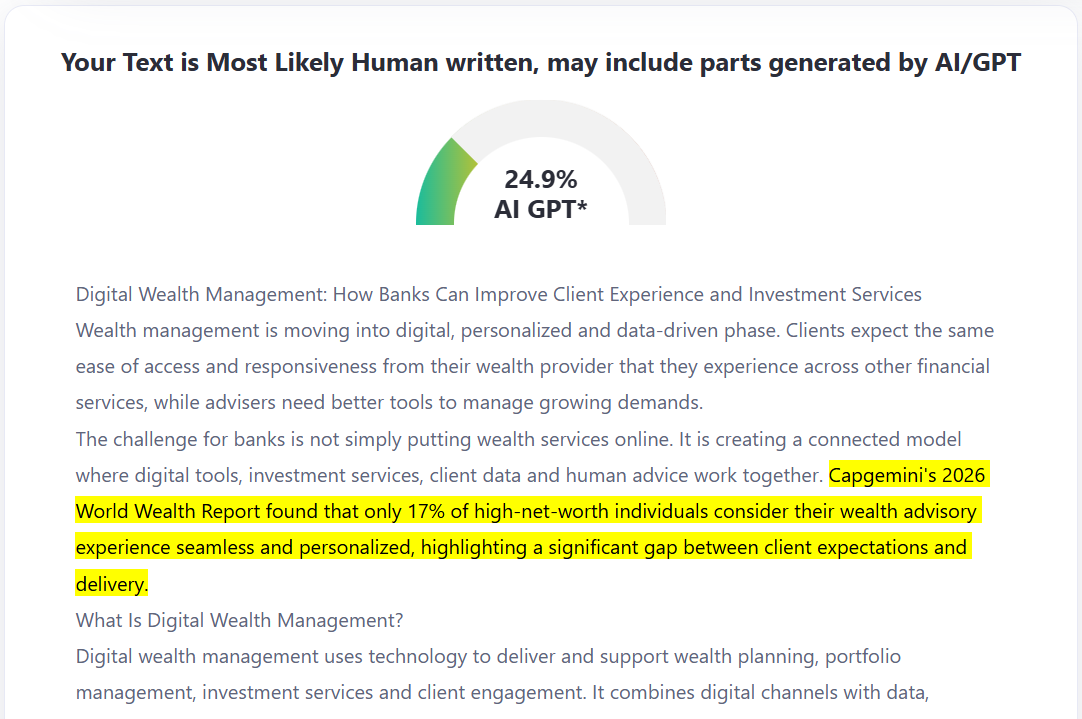Image resolution: width=1082 pixels, height=719 pixels.
Task: Click the highlighted text 'Capgemini's 2026'
Action: (907, 475)
